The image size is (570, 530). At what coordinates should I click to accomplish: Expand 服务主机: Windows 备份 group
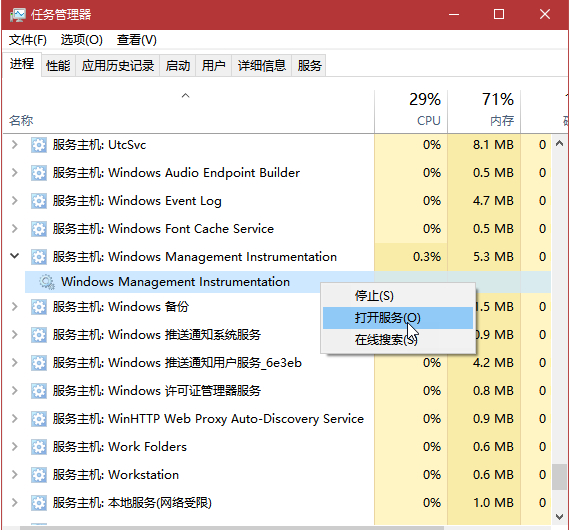15,306
